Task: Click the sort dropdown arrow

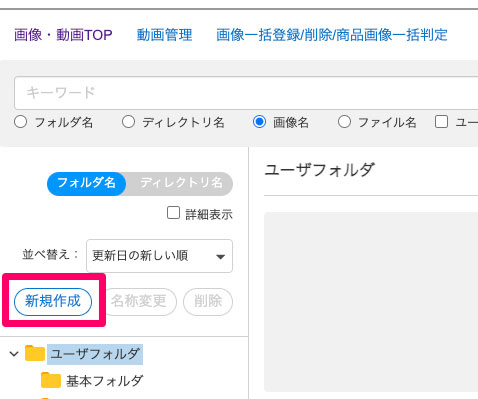Action: point(220,257)
